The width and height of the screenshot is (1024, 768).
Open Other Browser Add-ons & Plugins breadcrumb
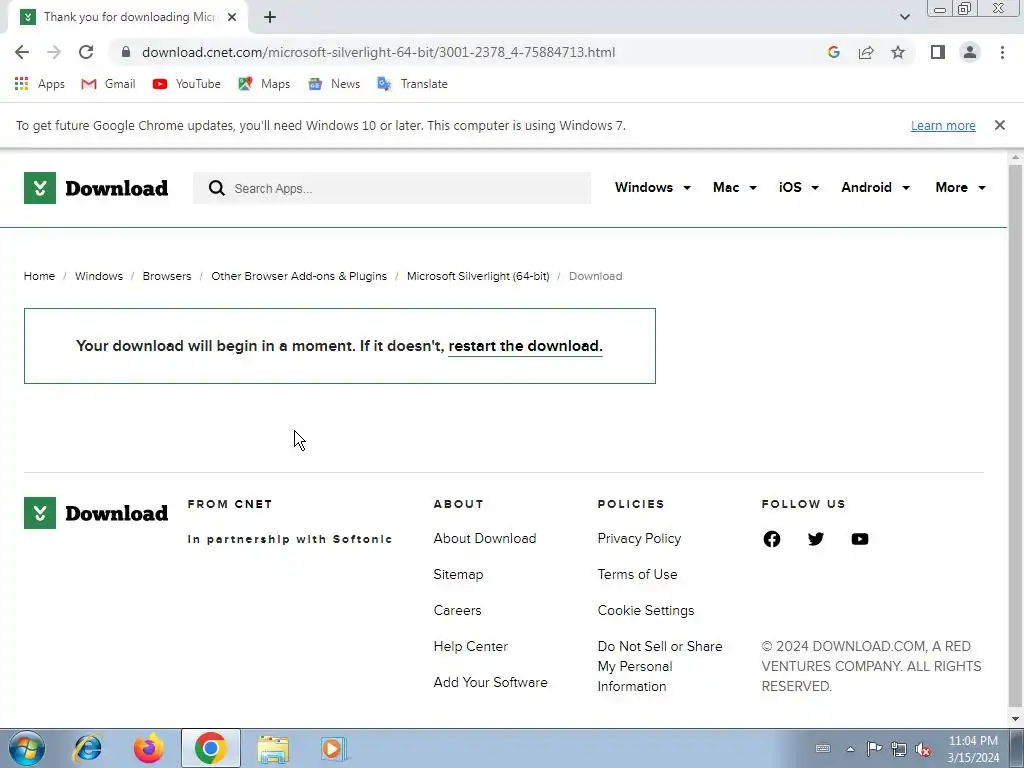(299, 276)
